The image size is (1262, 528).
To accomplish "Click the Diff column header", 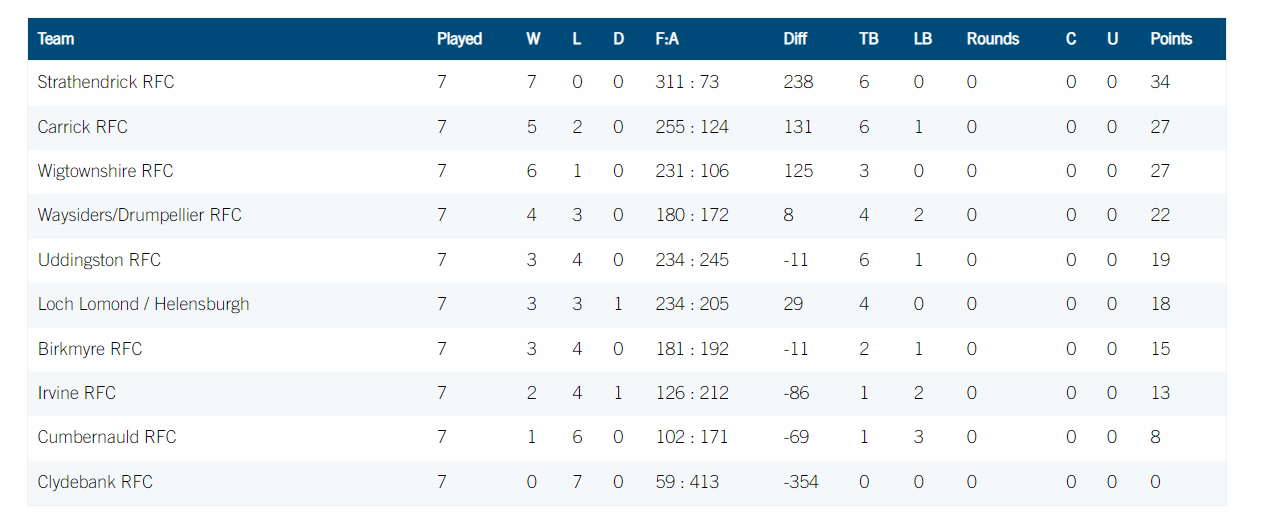I will [795, 39].
